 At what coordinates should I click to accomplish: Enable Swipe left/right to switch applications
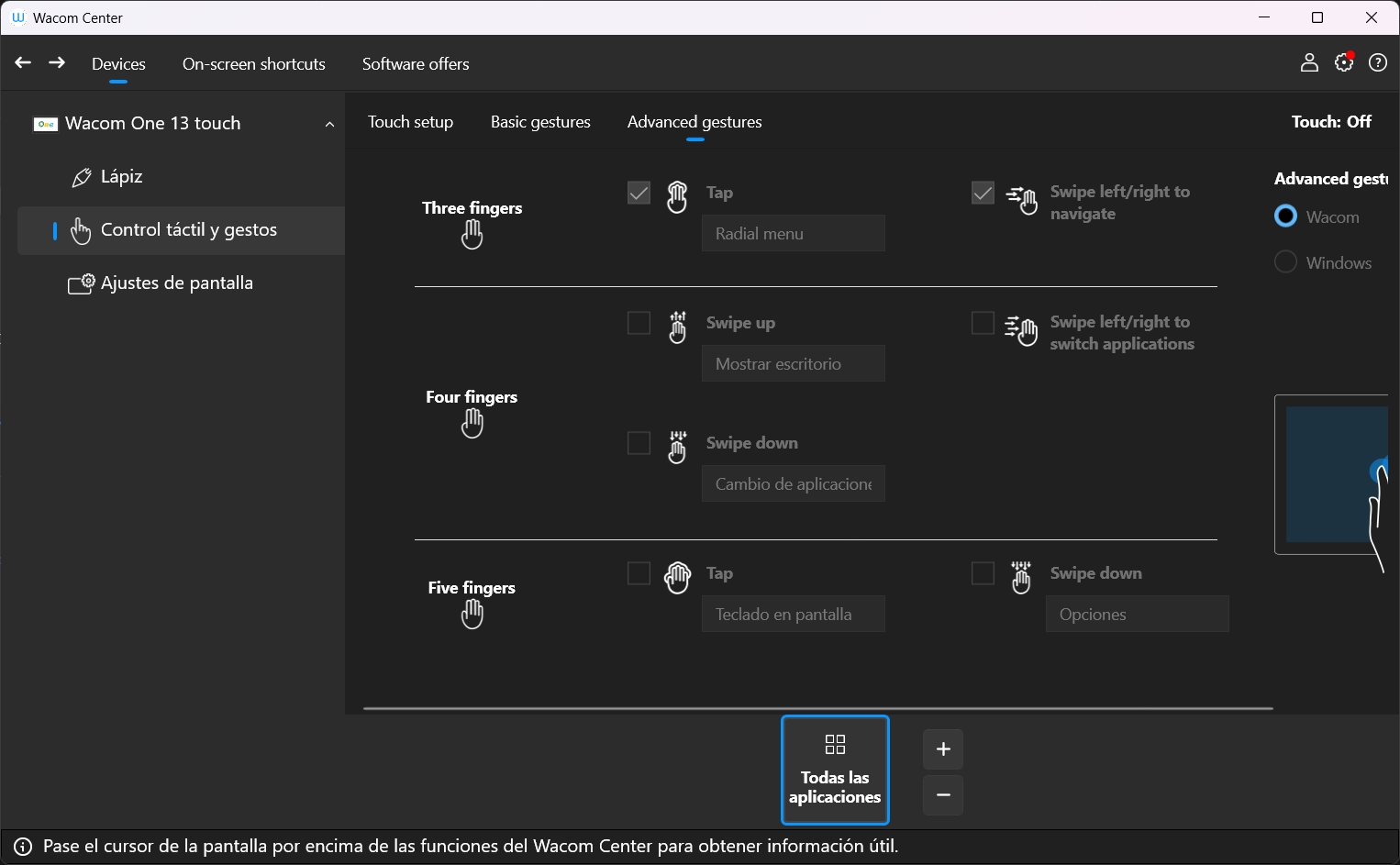point(983,323)
